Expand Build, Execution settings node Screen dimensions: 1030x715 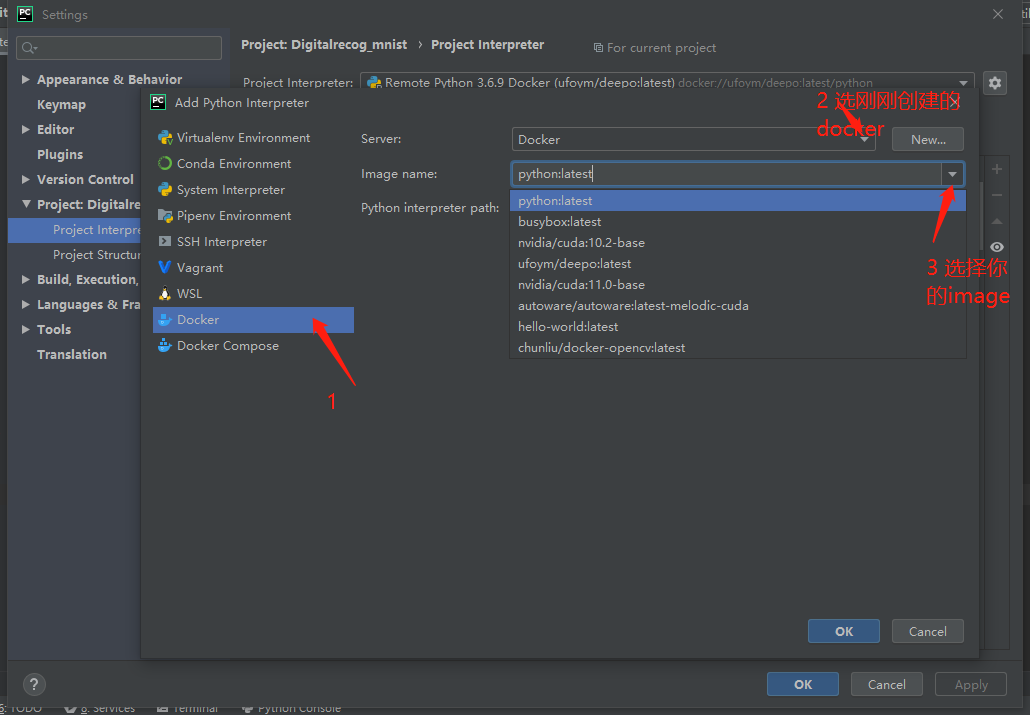click(26, 279)
